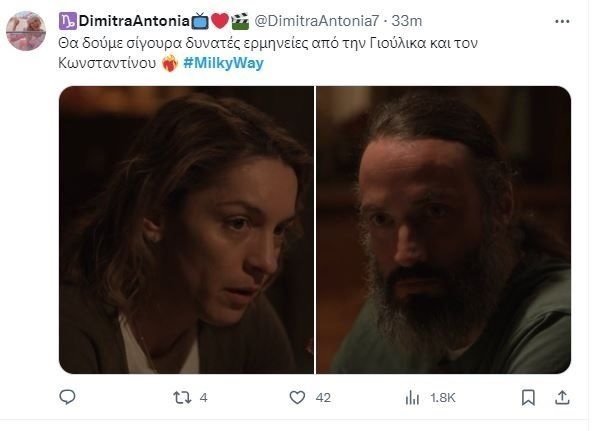The width and height of the screenshot is (600, 431).
Task: Like the tweet with the heart icon
Action: point(296,398)
